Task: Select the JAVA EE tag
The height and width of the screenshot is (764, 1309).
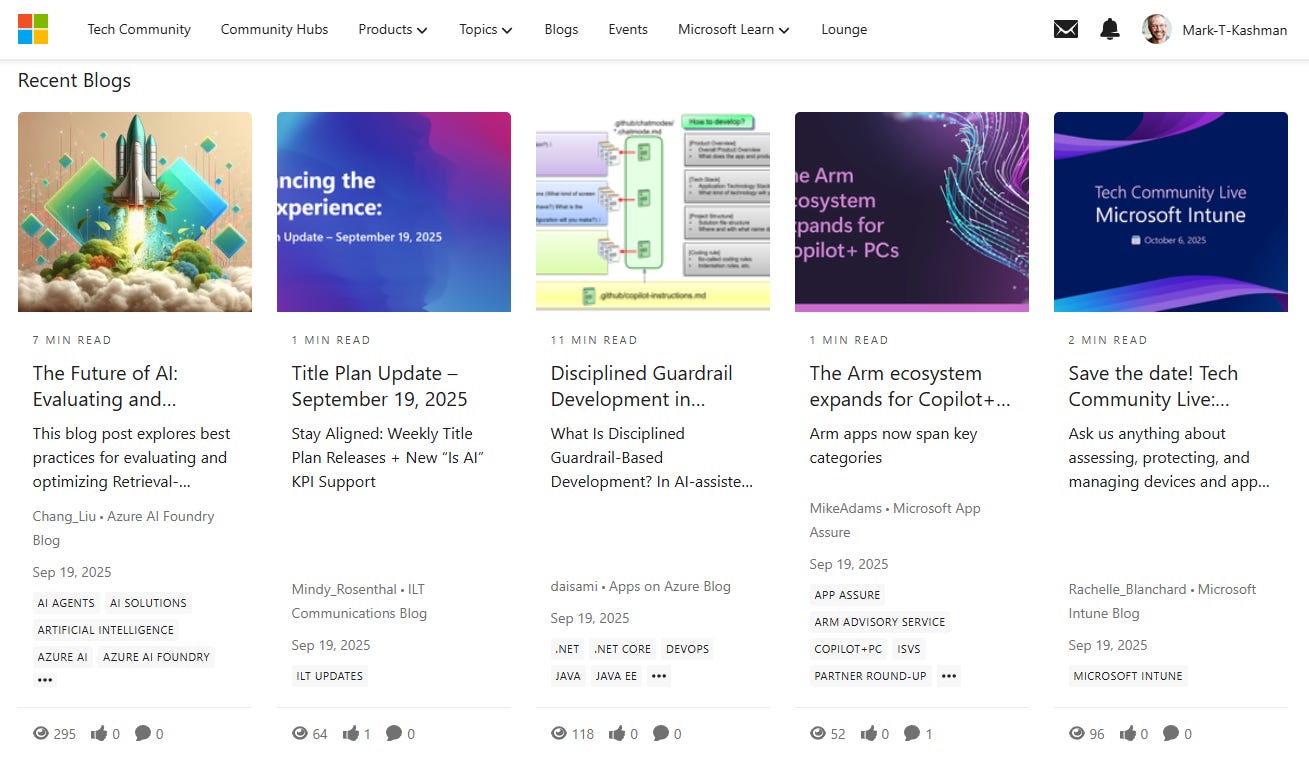Action: tap(616, 676)
